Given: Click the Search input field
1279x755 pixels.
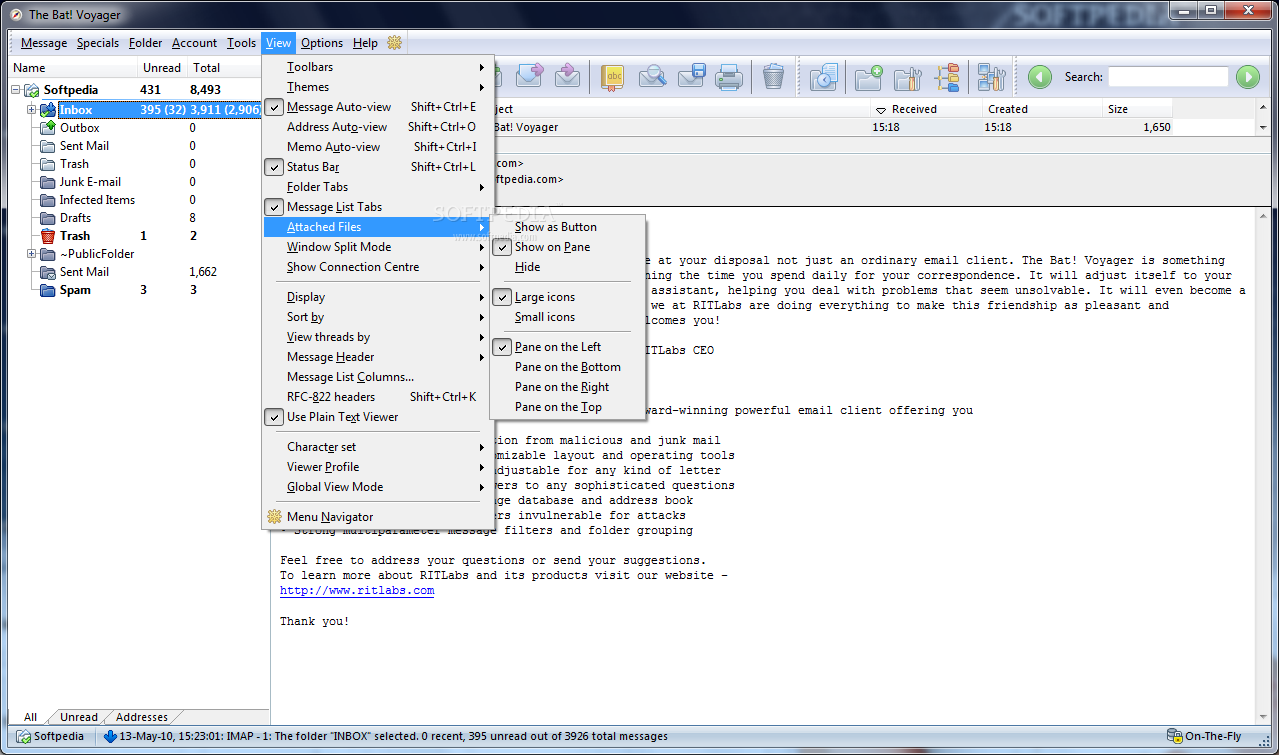Looking at the screenshot, I should 1168,77.
